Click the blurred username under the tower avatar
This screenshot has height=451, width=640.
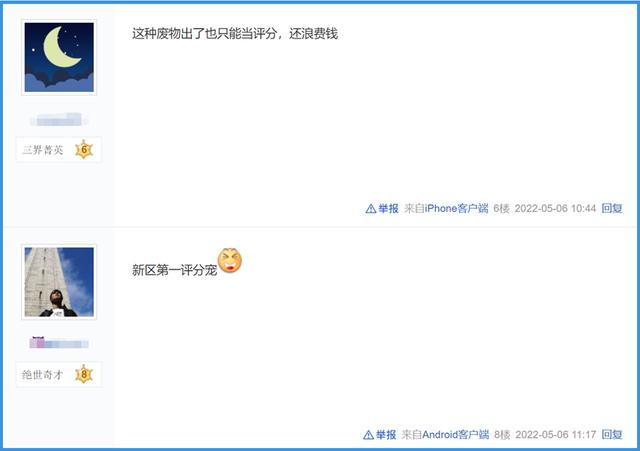[59, 343]
